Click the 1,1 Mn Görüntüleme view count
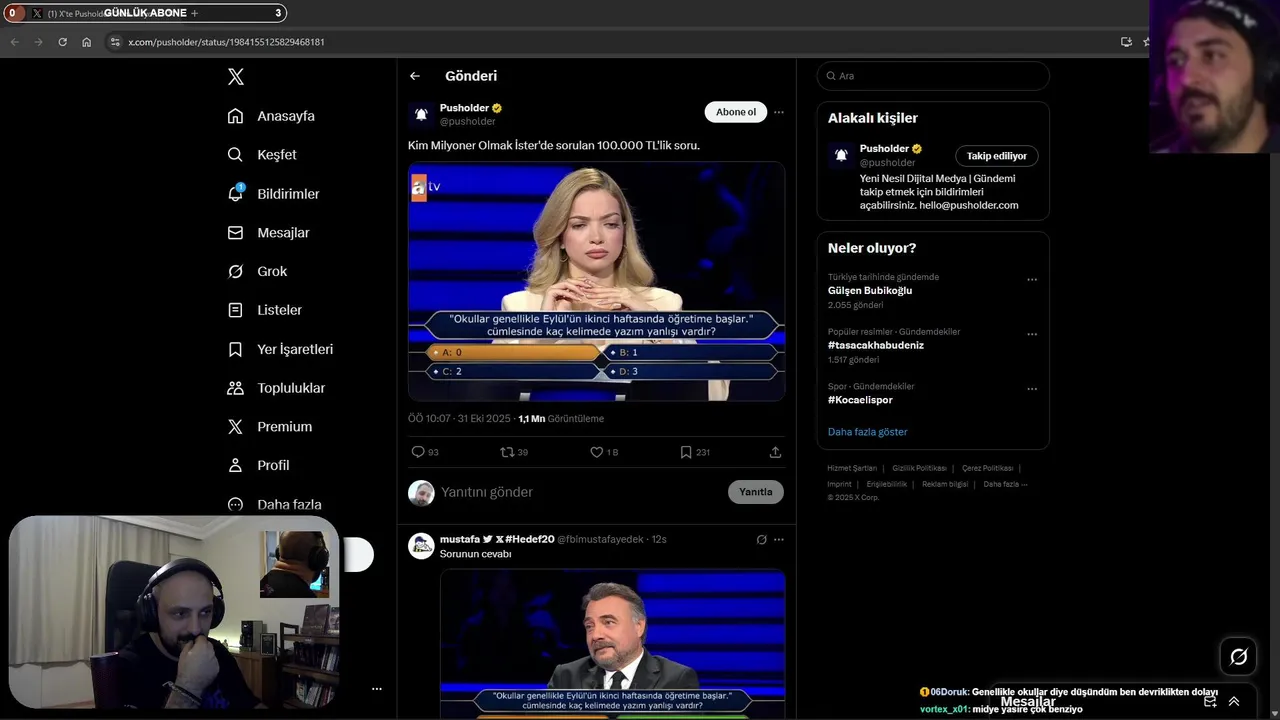Screen dimensions: 1280x720 coord(561,419)
